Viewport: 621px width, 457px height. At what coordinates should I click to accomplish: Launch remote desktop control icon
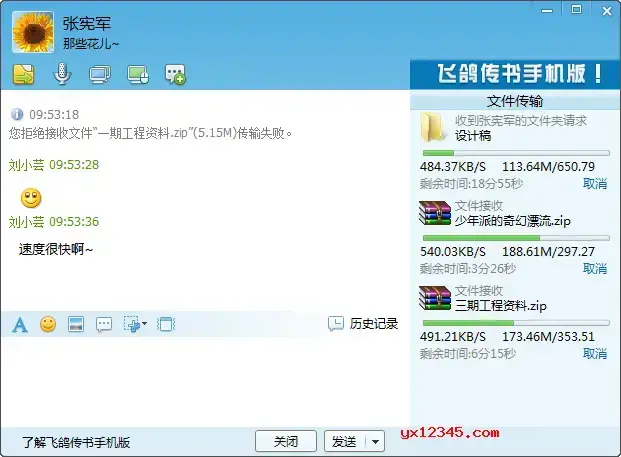point(138,74)
